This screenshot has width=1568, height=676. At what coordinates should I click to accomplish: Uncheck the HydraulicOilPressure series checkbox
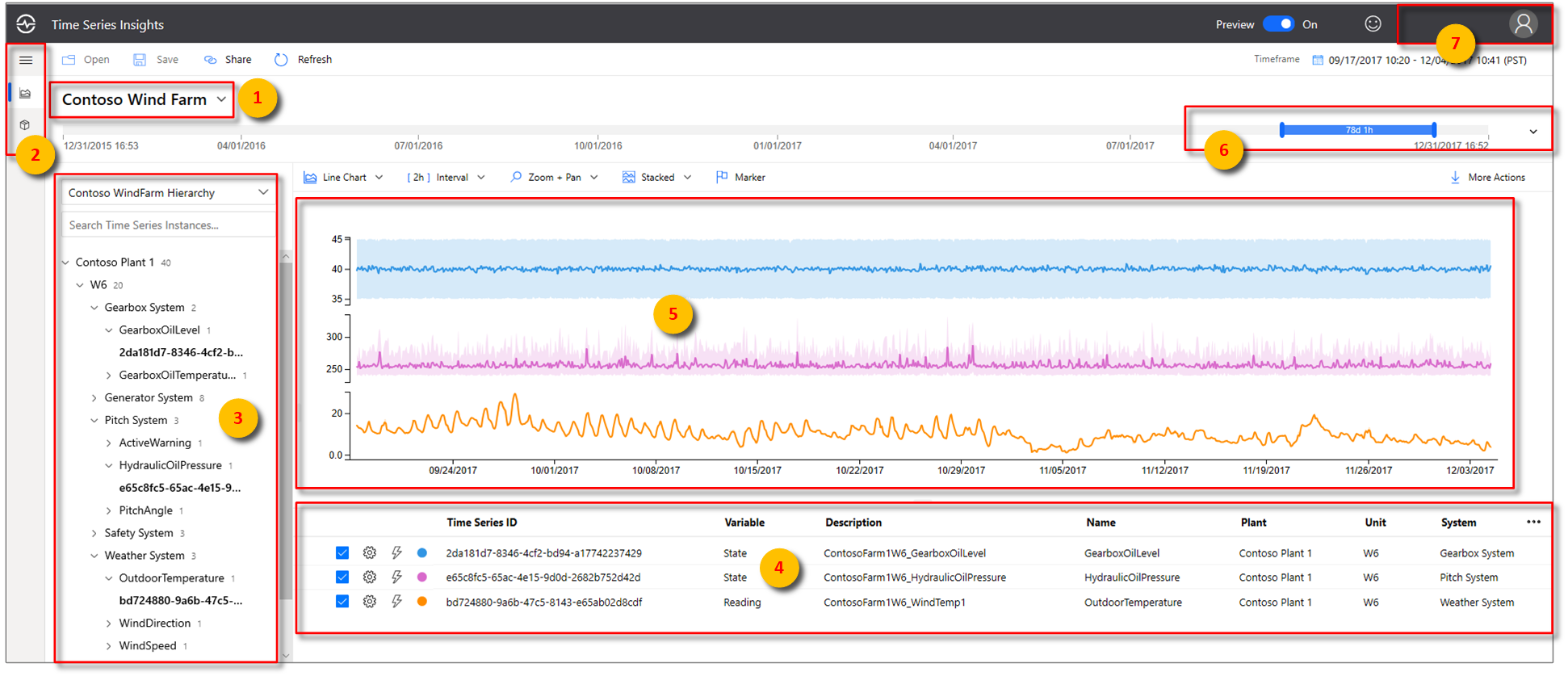coord(342,577)
